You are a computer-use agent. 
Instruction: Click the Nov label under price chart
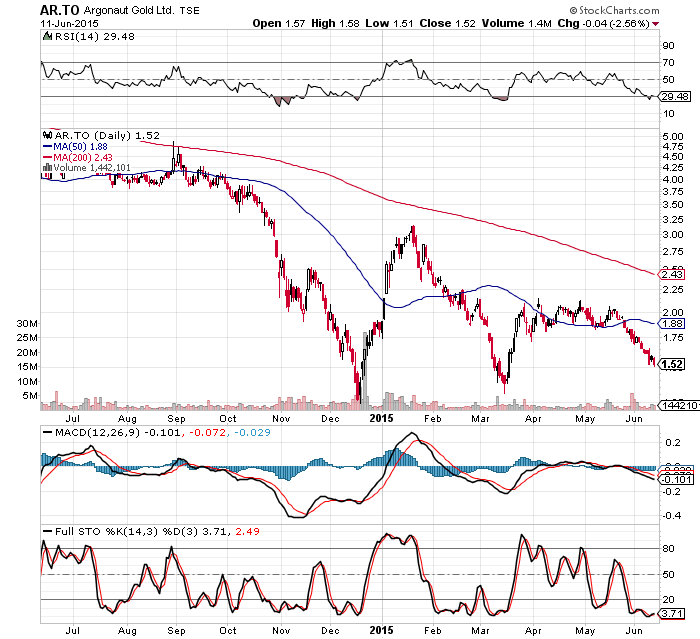(281, 419)
